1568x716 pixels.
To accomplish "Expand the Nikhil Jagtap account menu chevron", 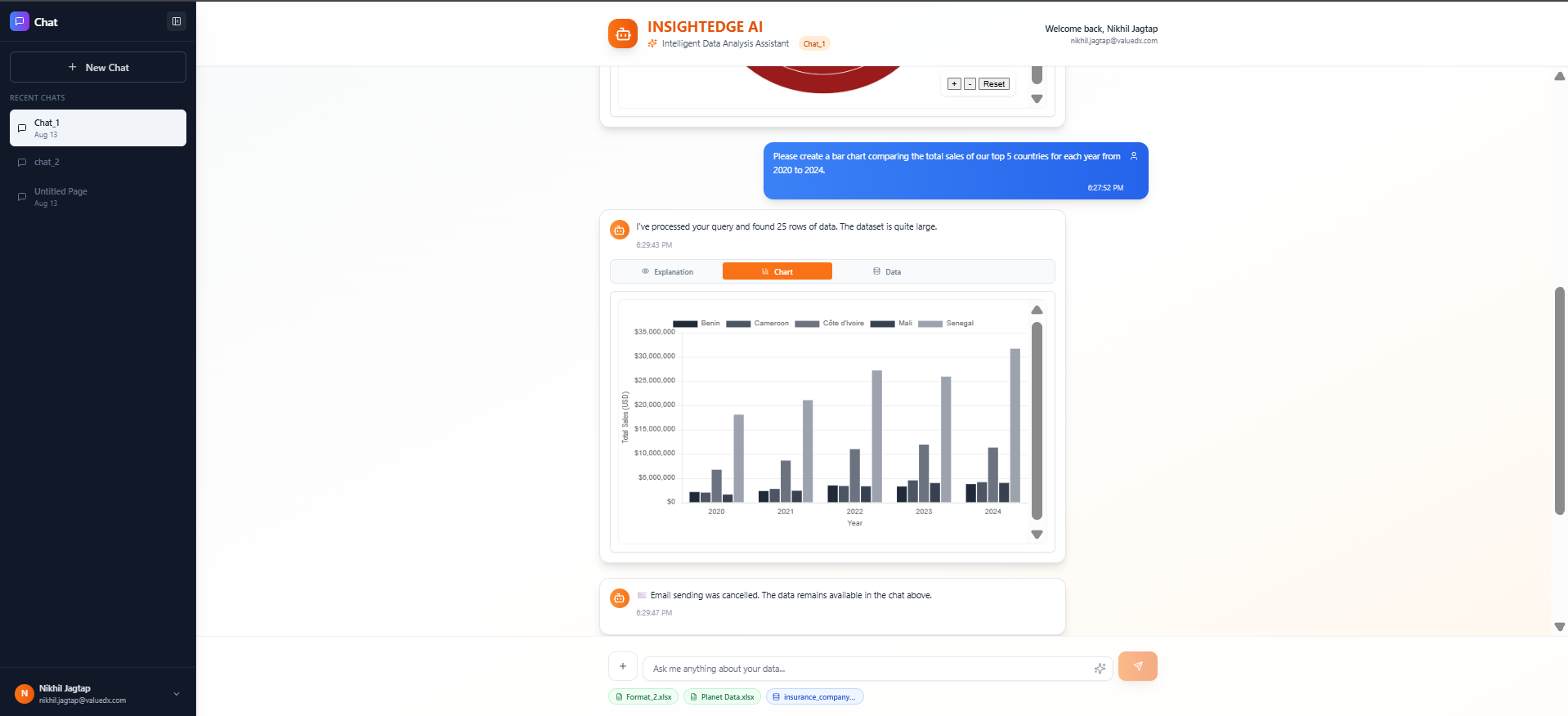I will click(177, 694).
